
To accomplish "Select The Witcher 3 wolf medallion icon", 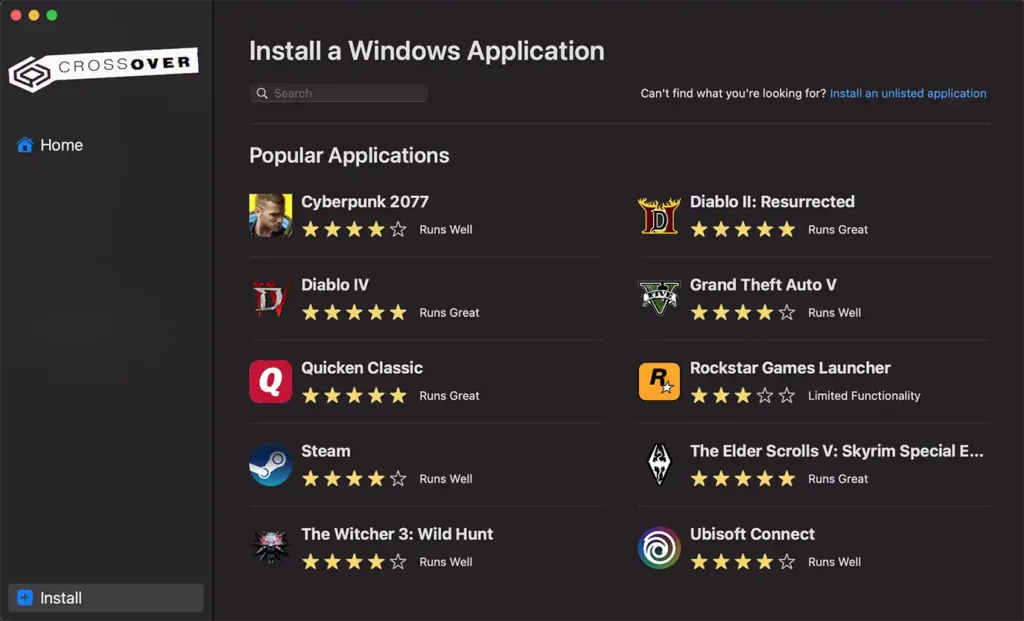I will pos(270,547).
